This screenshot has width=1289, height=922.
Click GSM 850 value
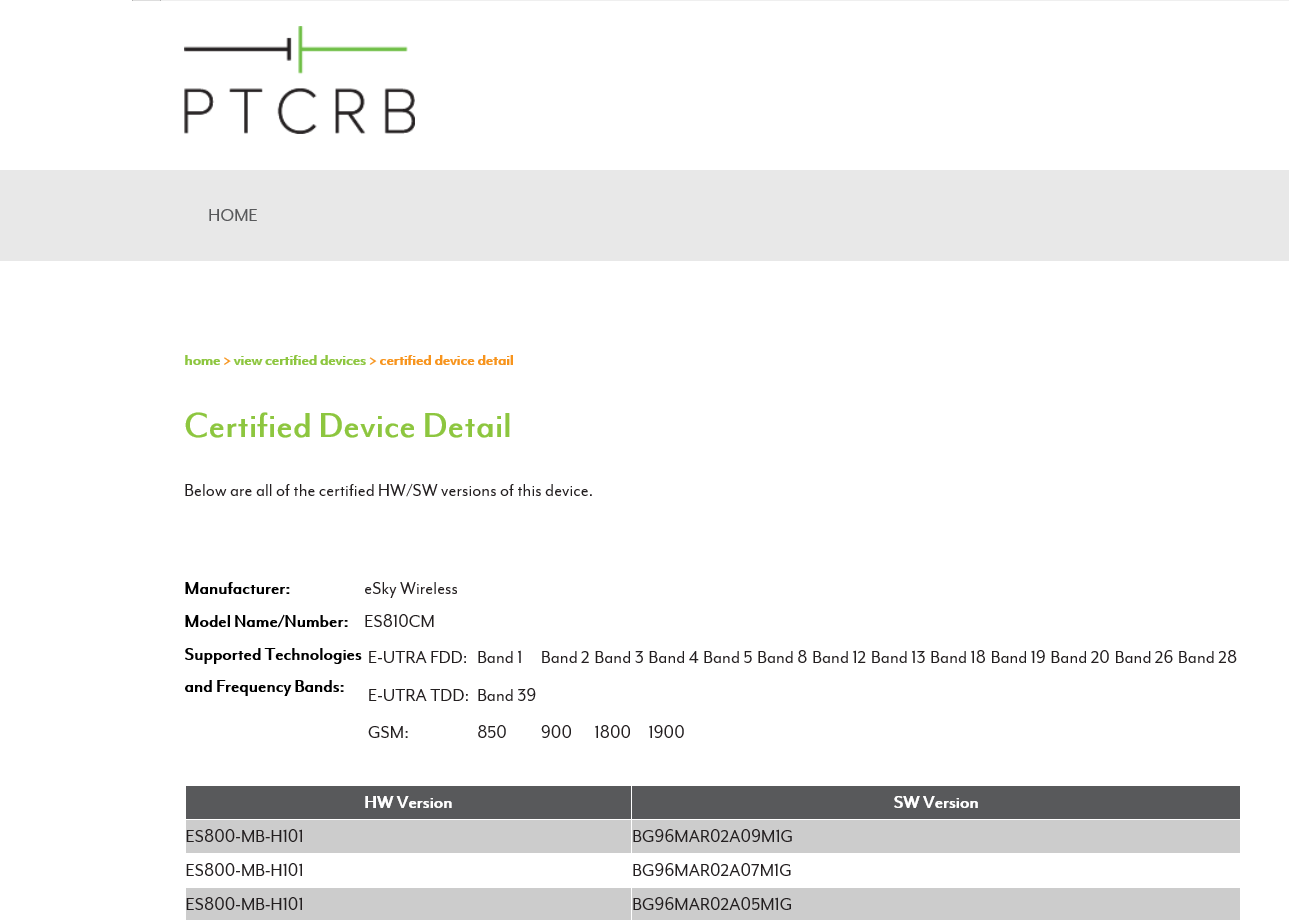tap(492, 733)
